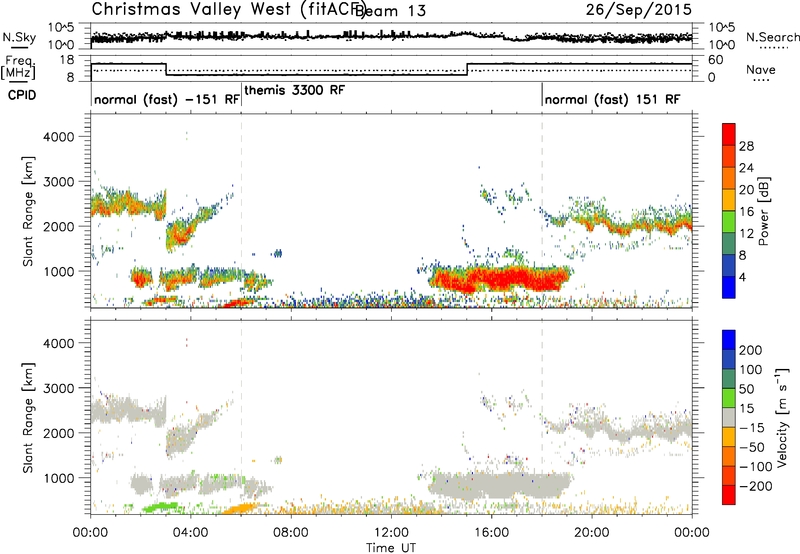Click the "themis 3300 RF" label
800x554 pixels.
[x=295, y=90]
